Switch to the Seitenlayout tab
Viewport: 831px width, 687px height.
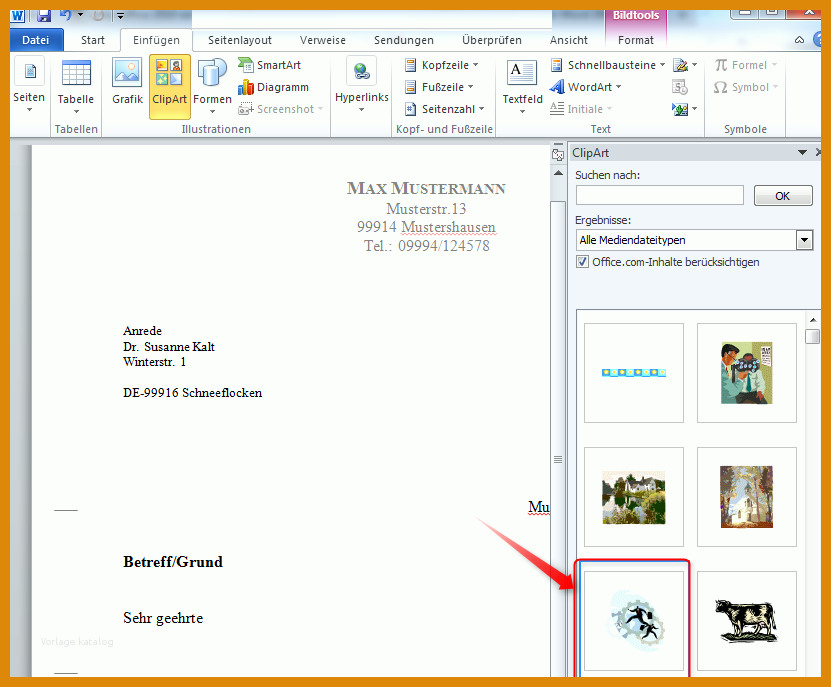(240, 40)
